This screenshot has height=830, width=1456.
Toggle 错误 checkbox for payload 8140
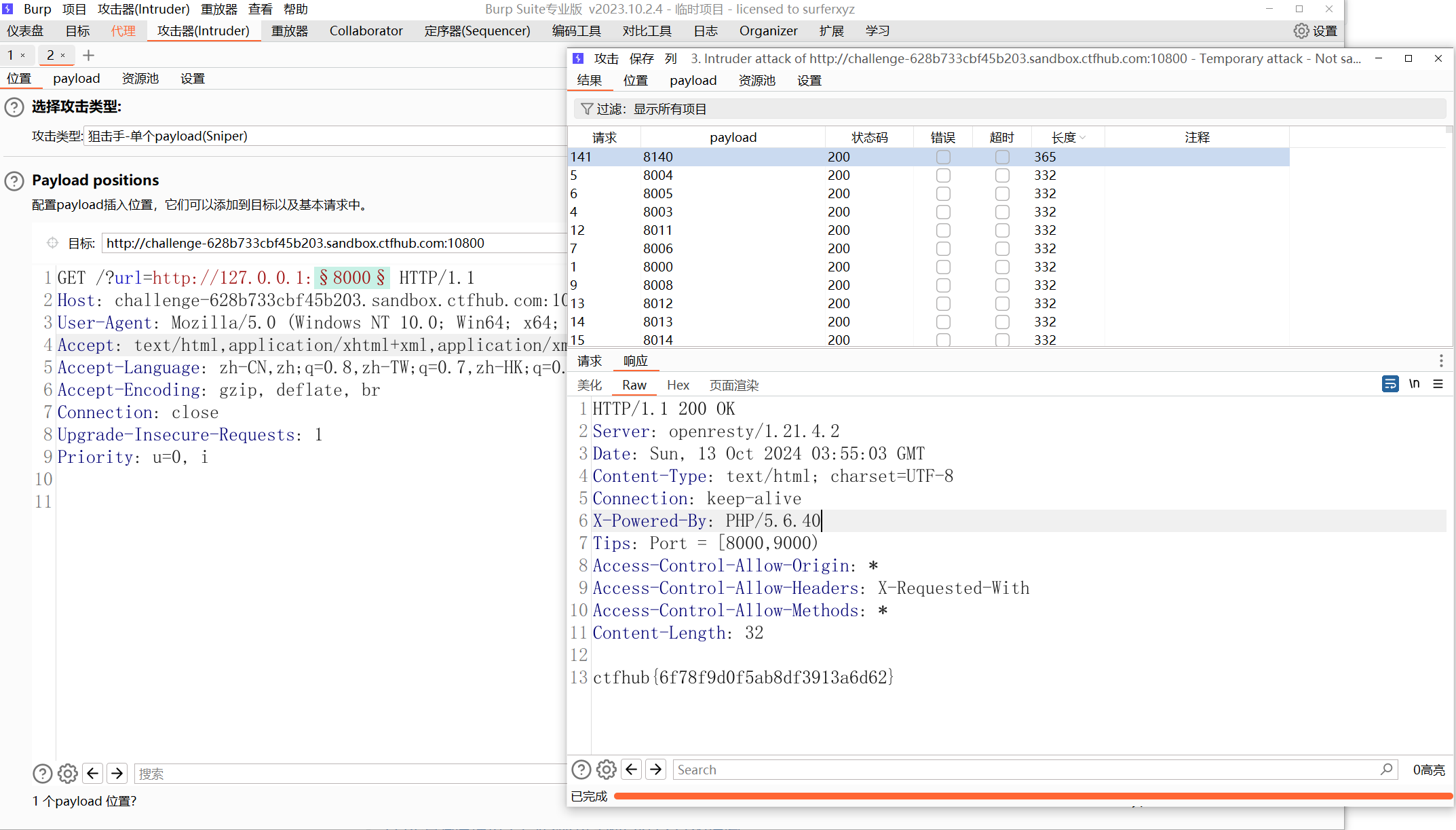[x=943, y=157]
